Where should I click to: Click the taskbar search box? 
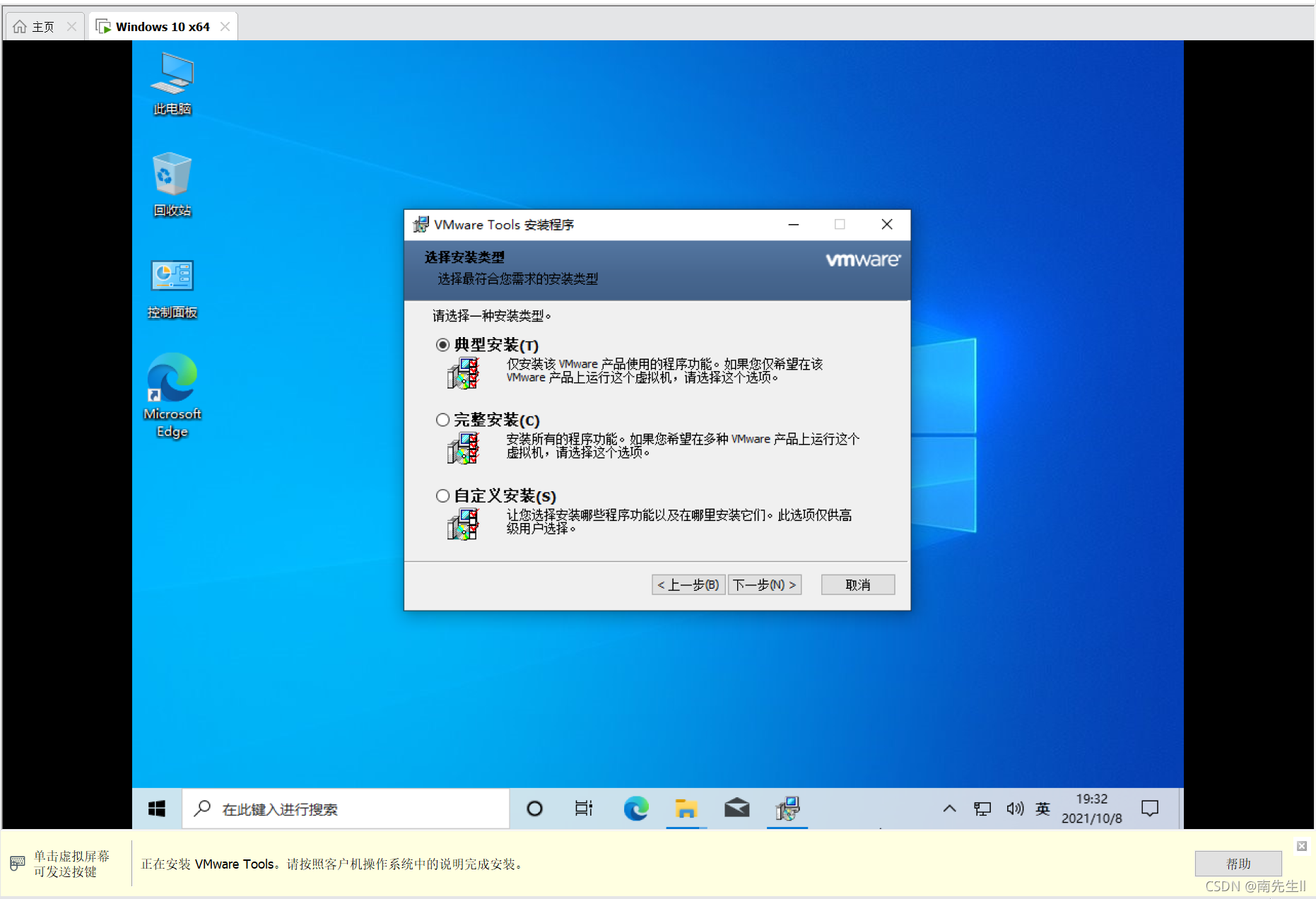[346, 809]
